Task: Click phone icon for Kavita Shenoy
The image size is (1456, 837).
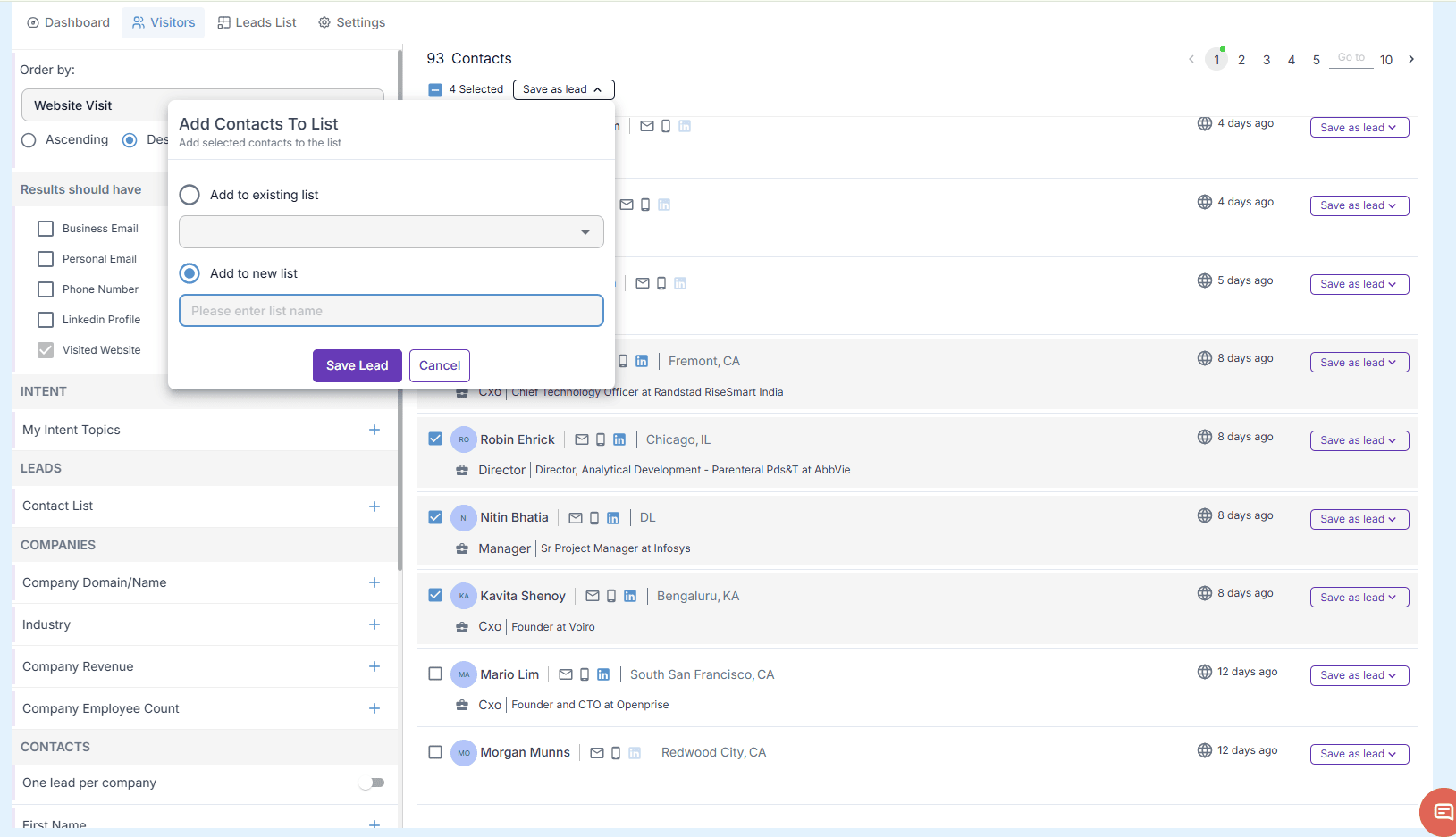Action: [x=611, y=596]
